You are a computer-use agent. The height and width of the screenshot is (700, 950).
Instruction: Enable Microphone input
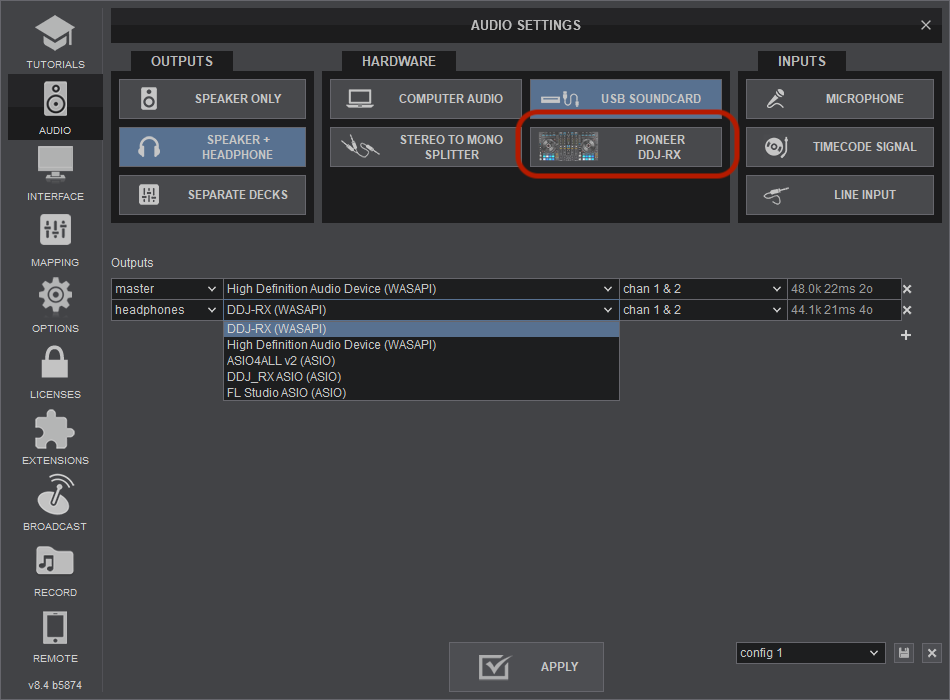pyautogui.click(x=840, y=99)
